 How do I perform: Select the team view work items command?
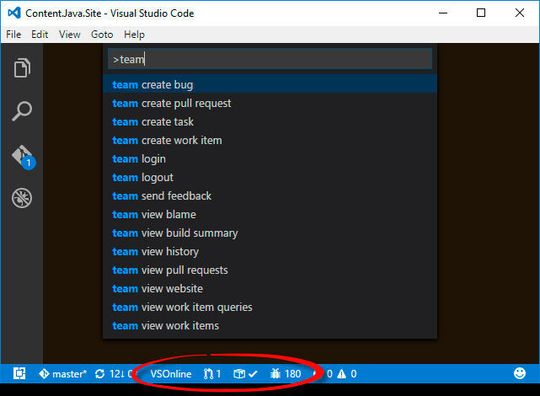tap(270, 326)
